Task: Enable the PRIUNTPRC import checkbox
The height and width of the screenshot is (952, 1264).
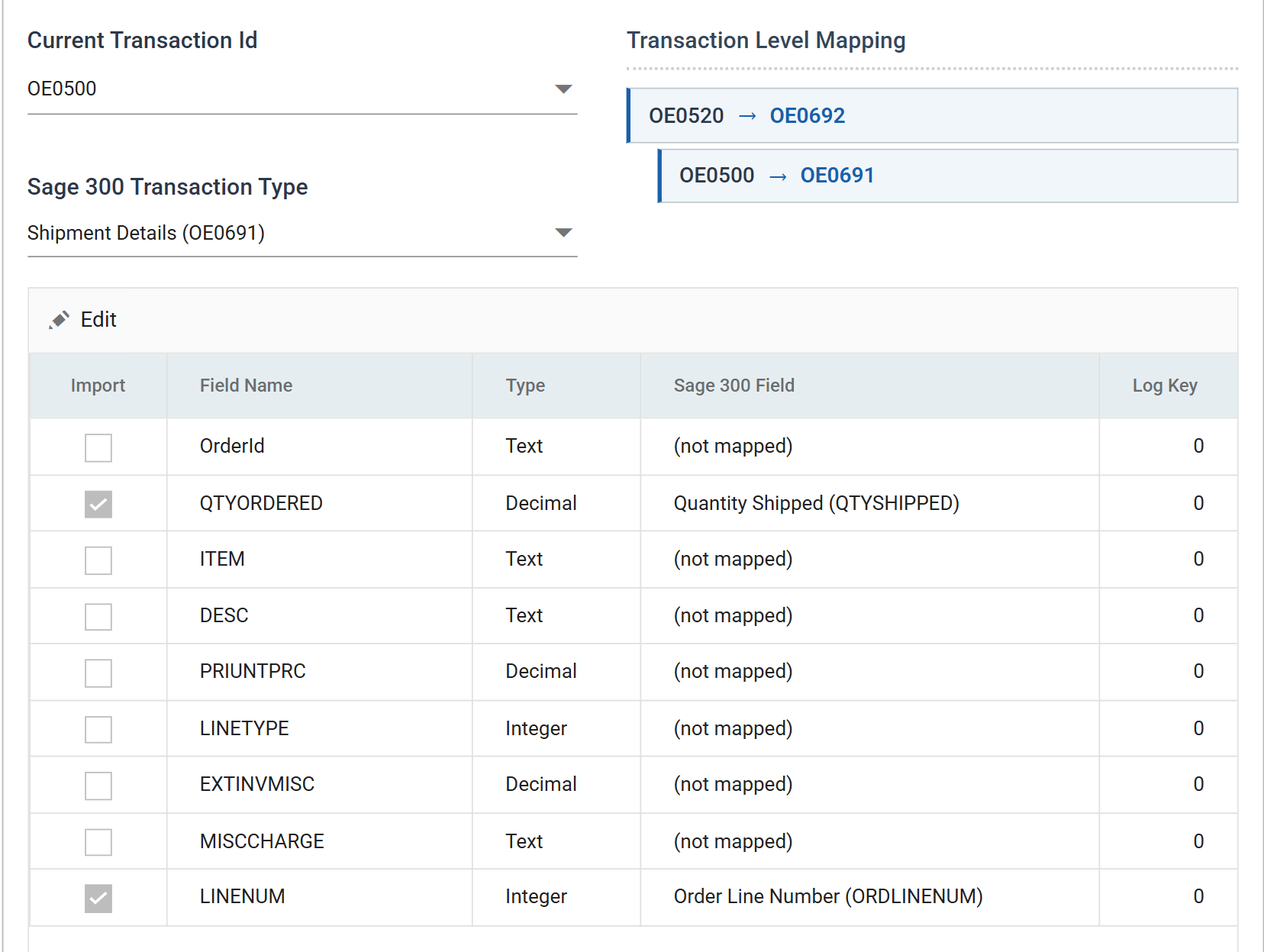Action: coord(98,673)
